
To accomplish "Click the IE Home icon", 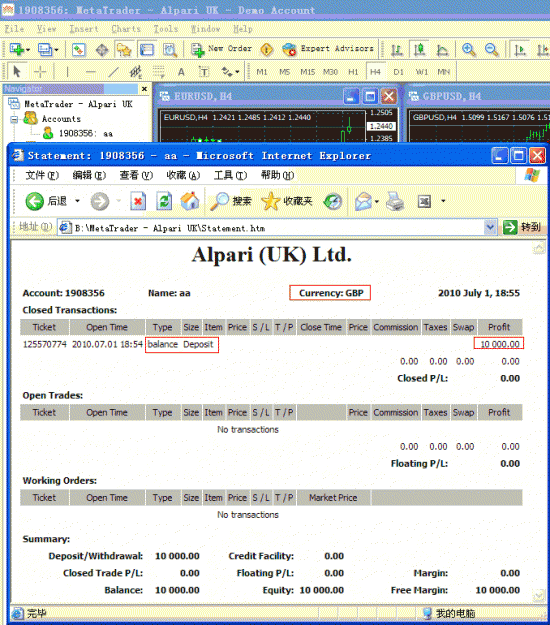I will [190, 201].
